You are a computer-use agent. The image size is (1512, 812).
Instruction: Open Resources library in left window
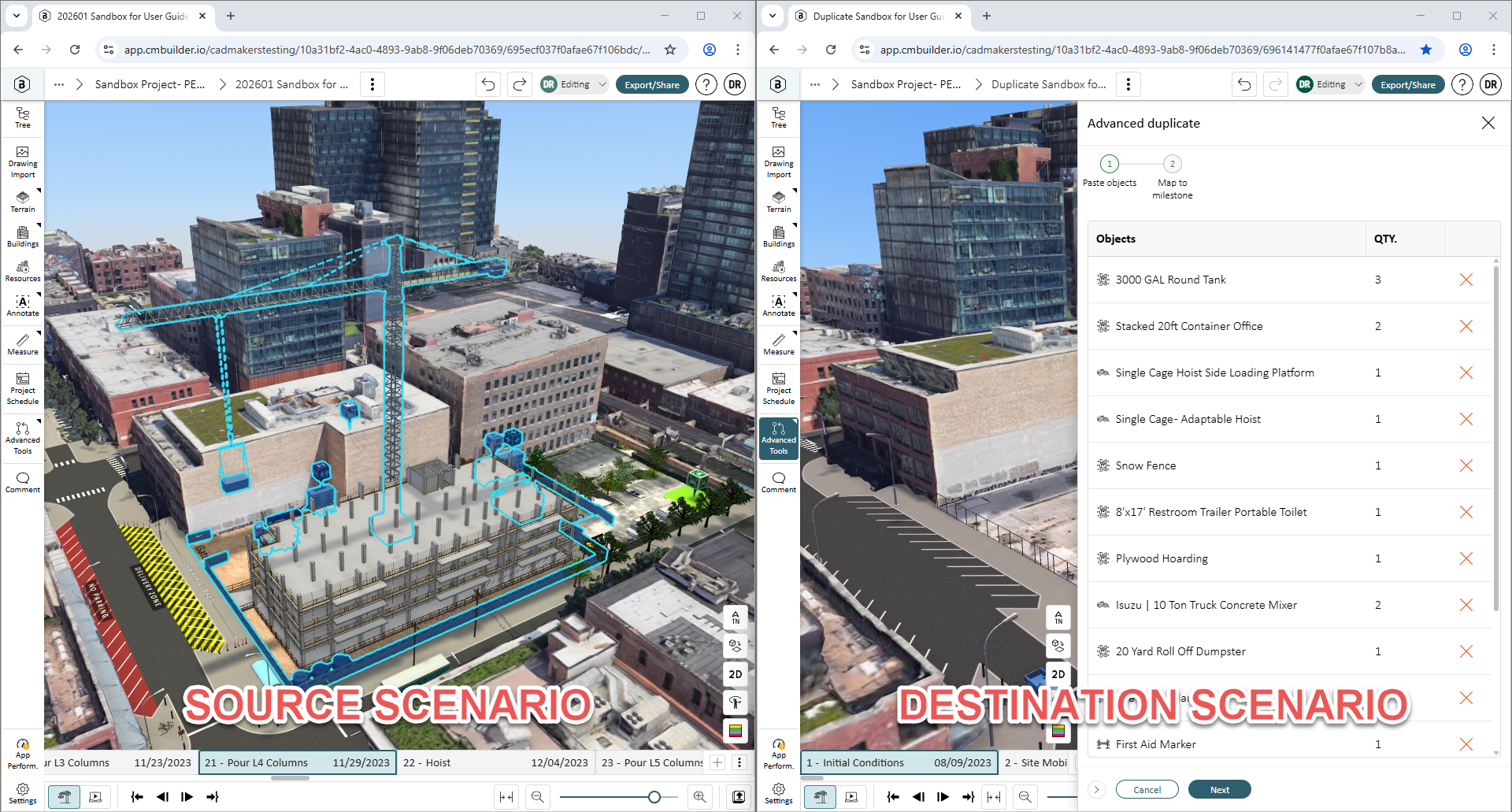coord(23,270)
